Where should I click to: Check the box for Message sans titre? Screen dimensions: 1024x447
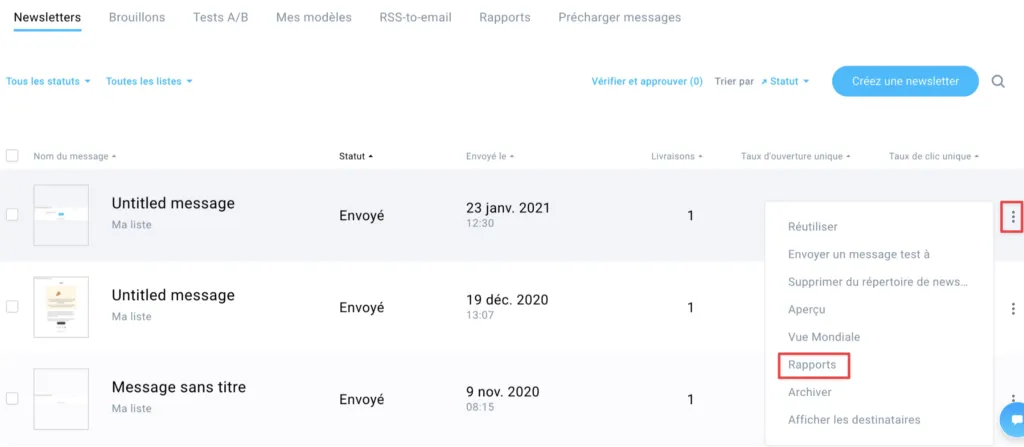pos(12,399)
